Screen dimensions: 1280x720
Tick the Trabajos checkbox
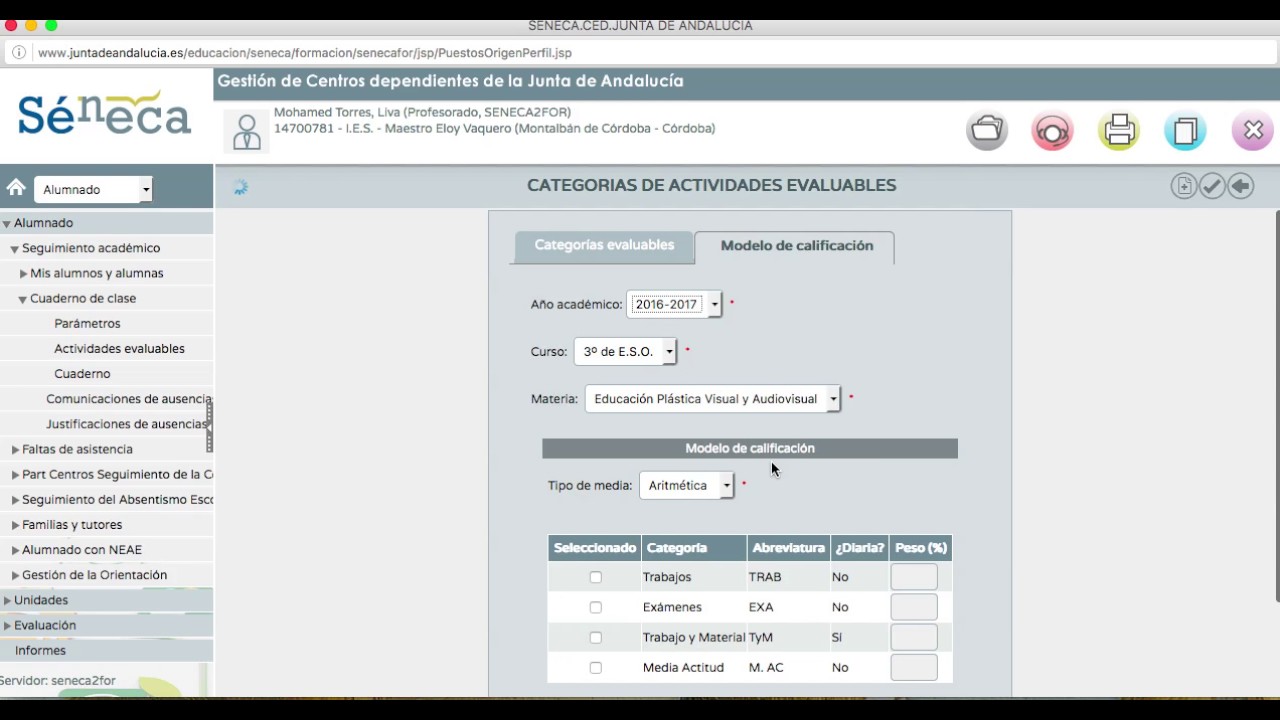(x=595, y=577)
